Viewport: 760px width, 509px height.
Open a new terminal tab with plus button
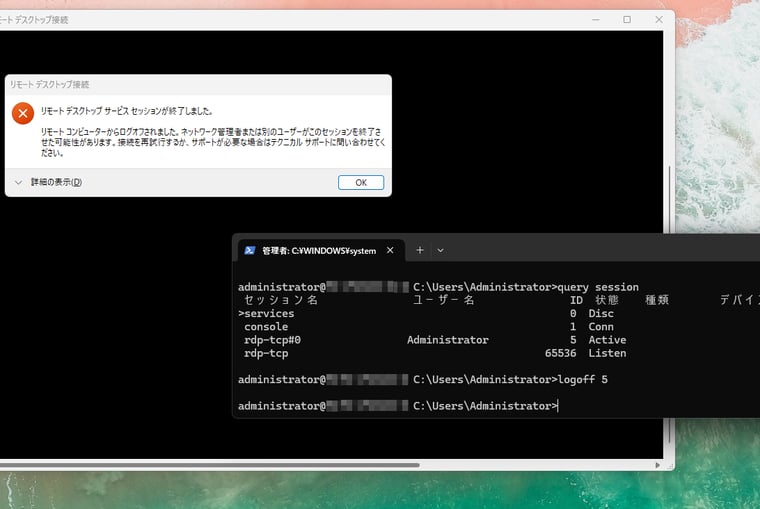[x=420, y=250]
